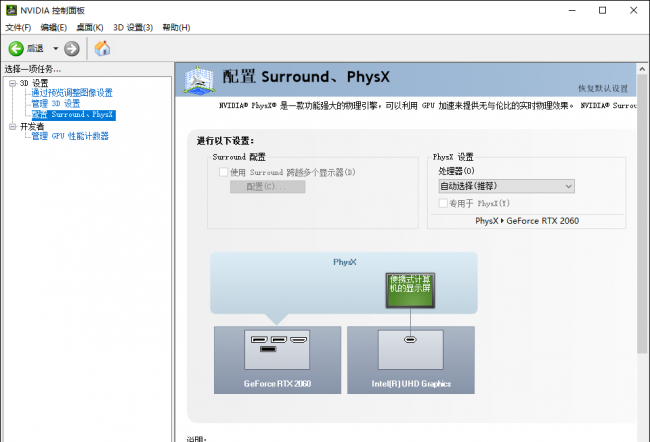The image size is (650, 442).
Task: Go to the Home page icon
Action: 102,49
